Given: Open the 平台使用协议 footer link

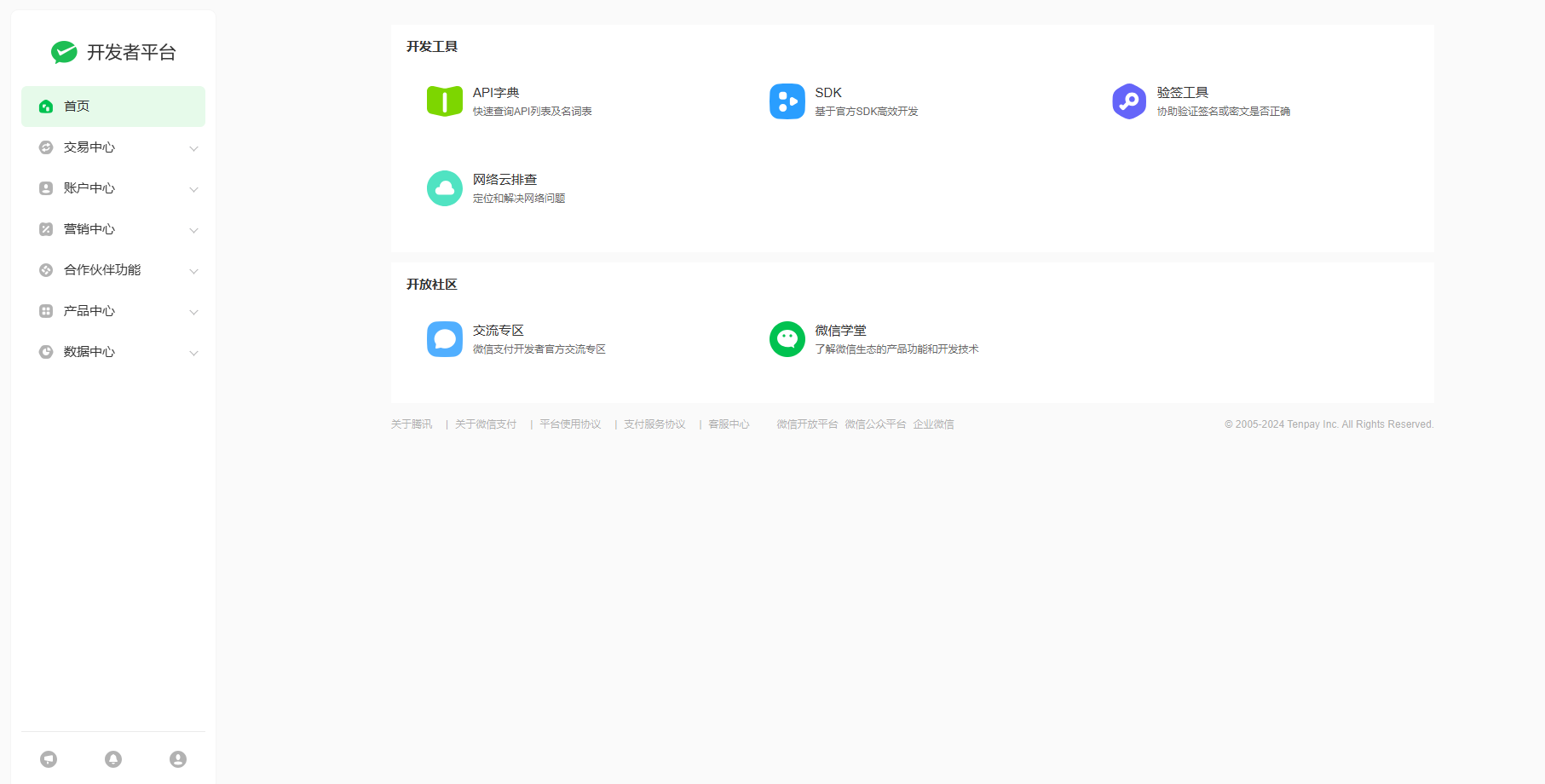Looking at the screenshot, I should pos(570,424).
